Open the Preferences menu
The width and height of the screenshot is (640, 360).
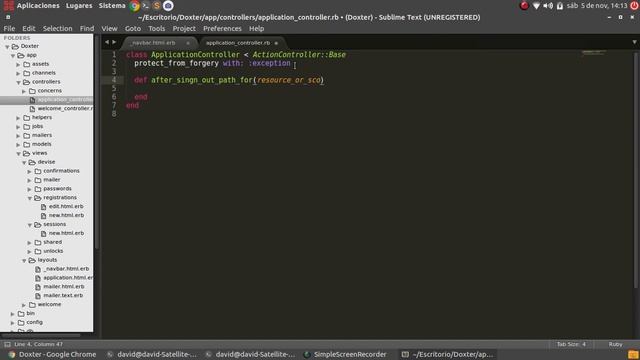(x=222, y=29)
